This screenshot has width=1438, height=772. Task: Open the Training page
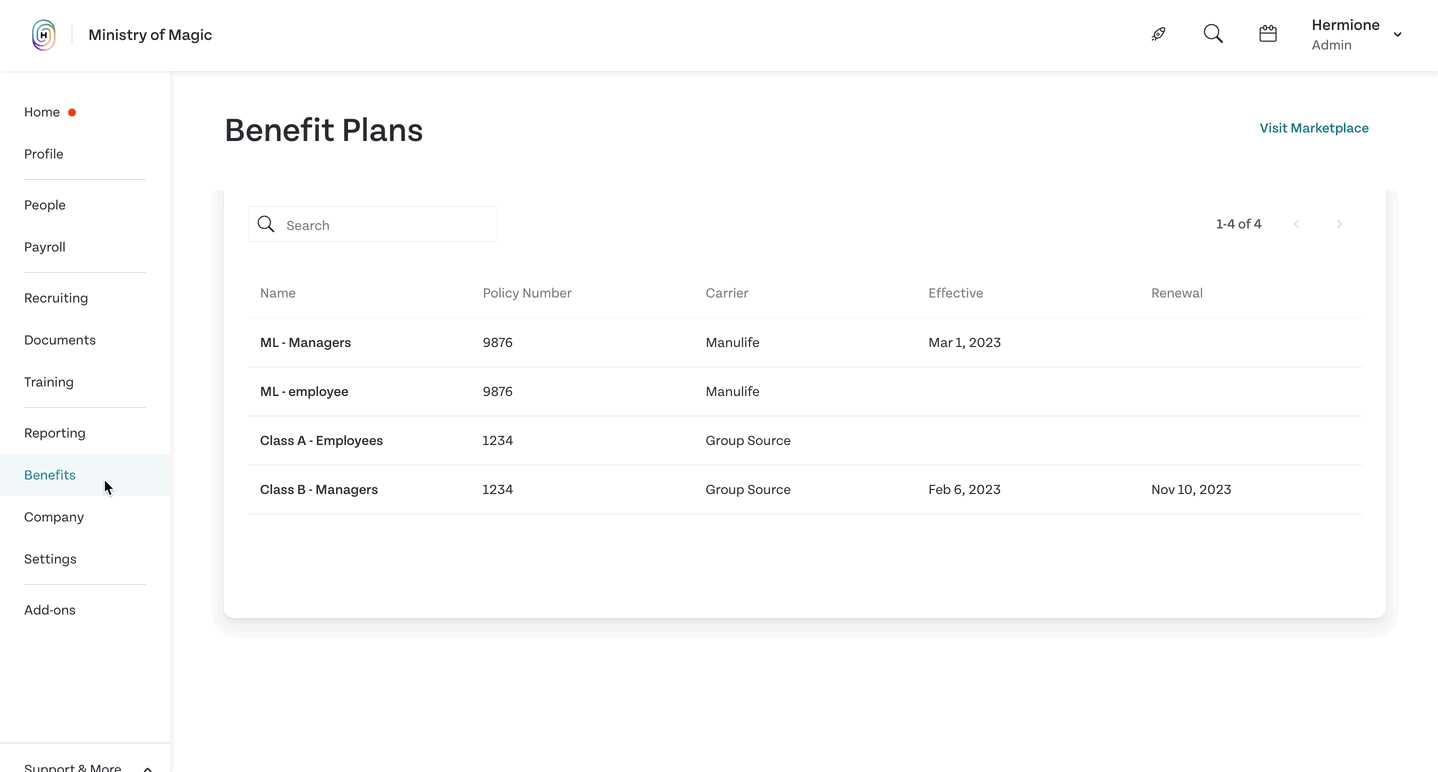(x=48, y=381)
